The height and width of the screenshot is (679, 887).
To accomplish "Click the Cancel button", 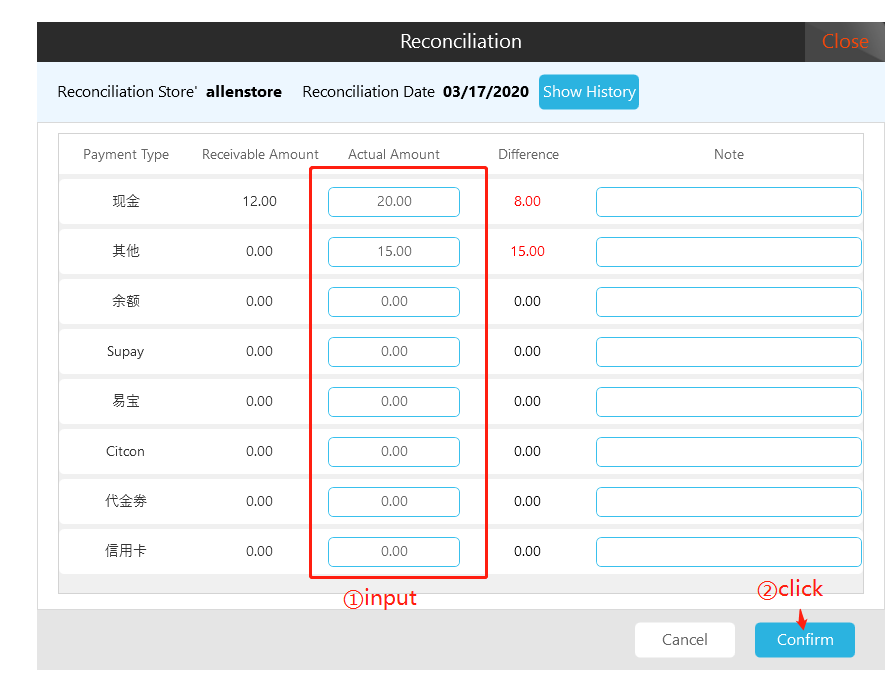I will click(684, 640).
